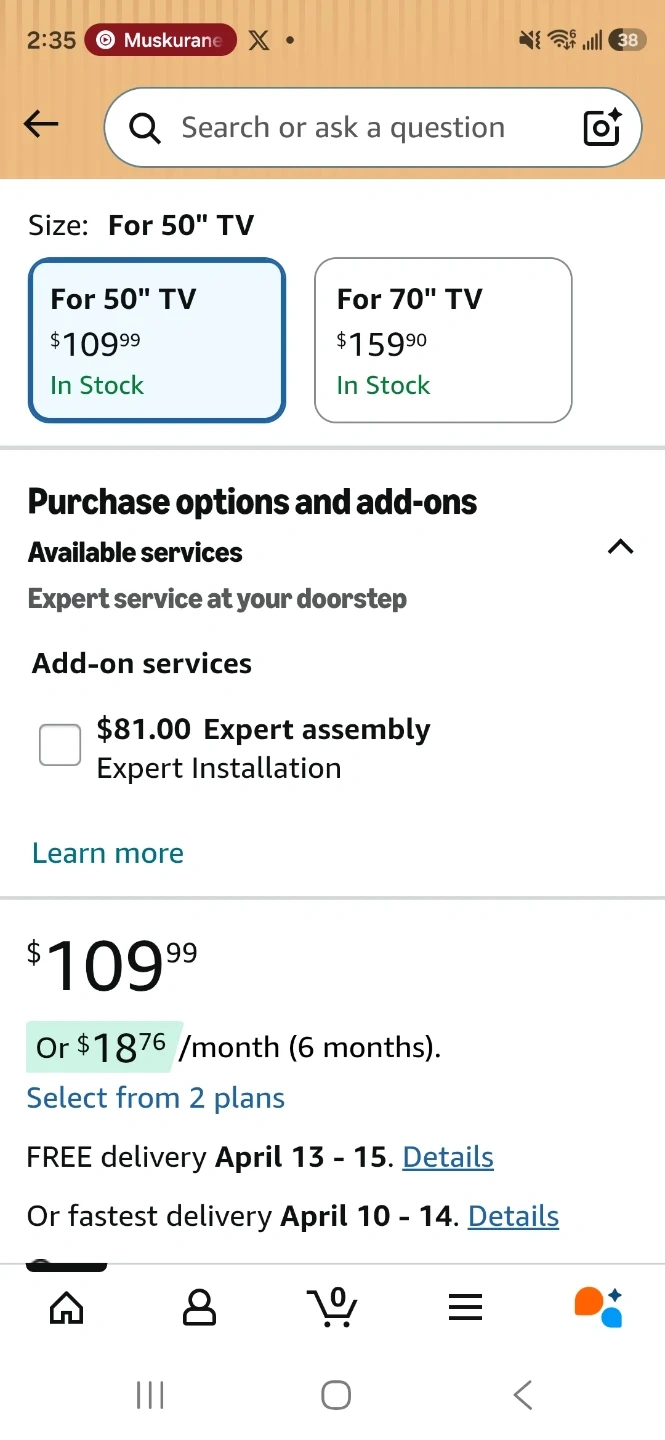Select the For 50" TV size
The height and width of the screenshot is (1440, 665).
pyautogui.click(x=157, y=341)
